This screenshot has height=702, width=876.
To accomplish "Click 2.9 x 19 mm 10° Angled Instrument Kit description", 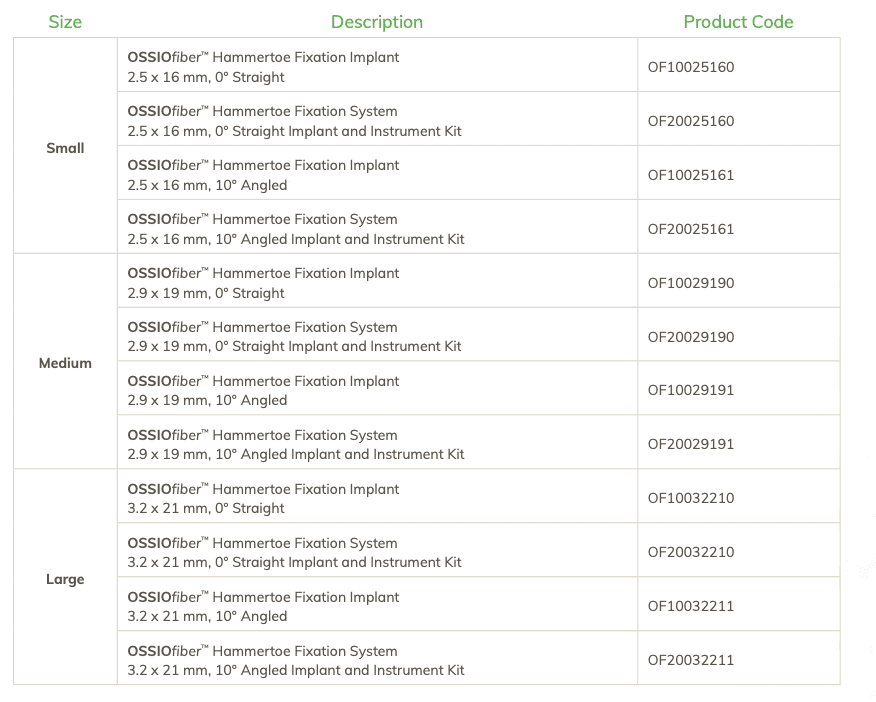I will coord(296,444).
